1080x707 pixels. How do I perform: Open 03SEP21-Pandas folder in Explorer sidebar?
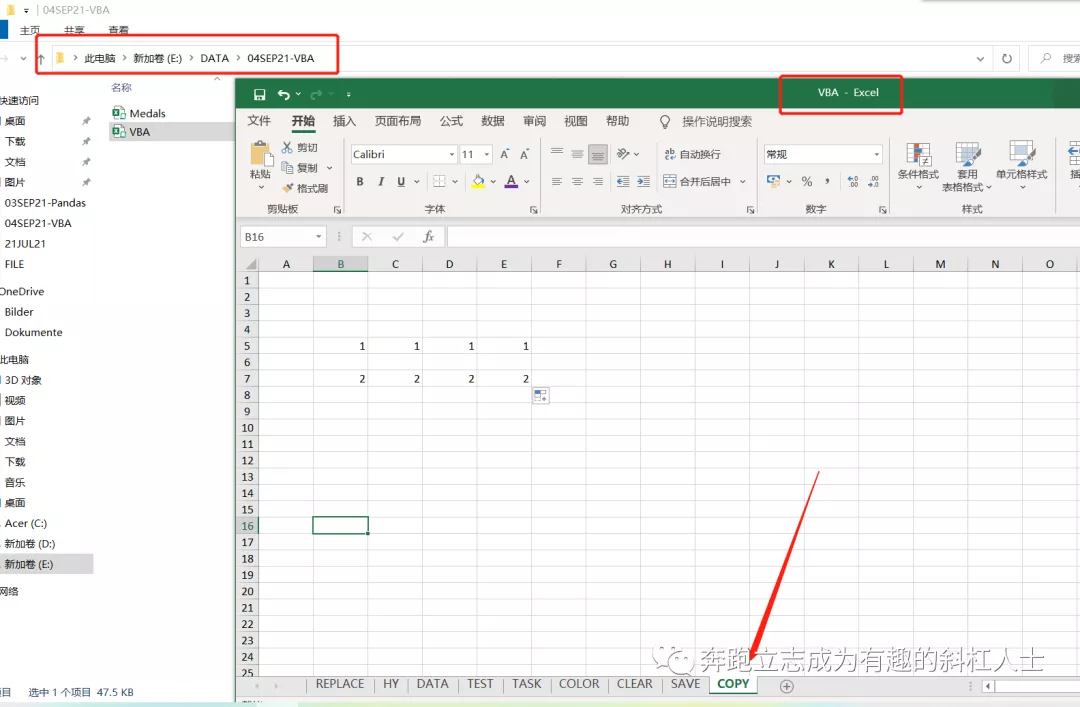click(x=45, y=203)
